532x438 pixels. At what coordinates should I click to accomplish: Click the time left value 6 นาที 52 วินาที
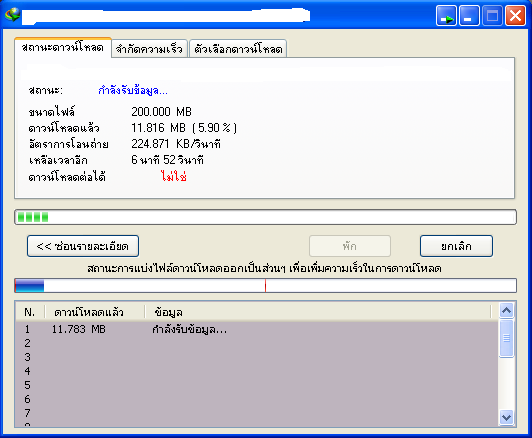pyautogui.click(x=167, y=160)
